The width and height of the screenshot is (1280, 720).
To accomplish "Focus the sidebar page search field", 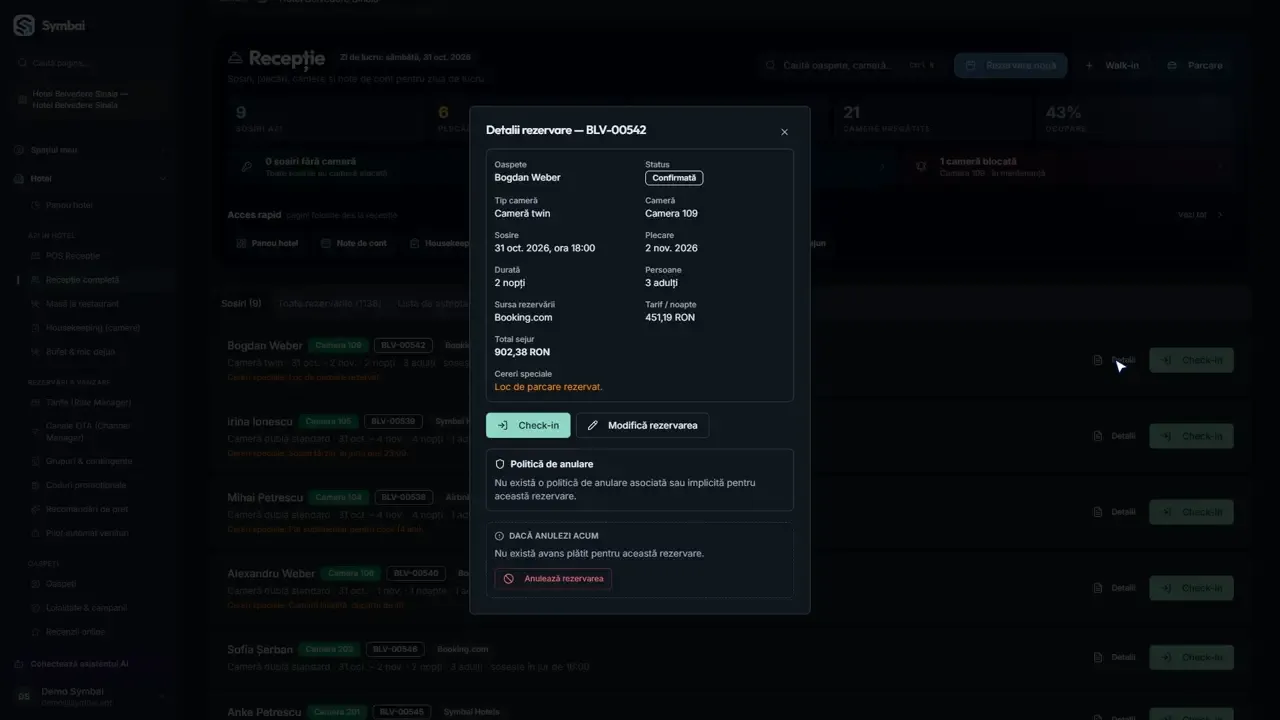I will point(90,63).
